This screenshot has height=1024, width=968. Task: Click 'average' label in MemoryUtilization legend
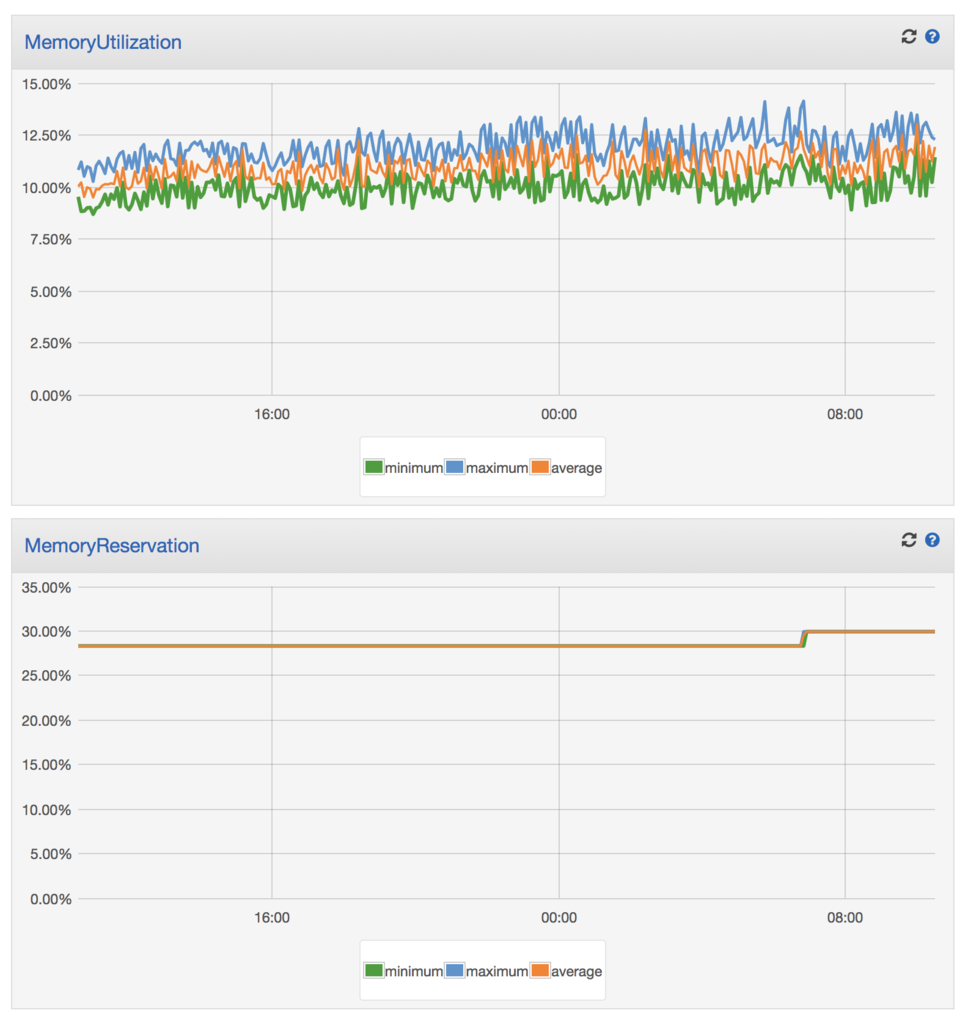pyautogui.click(x=577, y=468)
